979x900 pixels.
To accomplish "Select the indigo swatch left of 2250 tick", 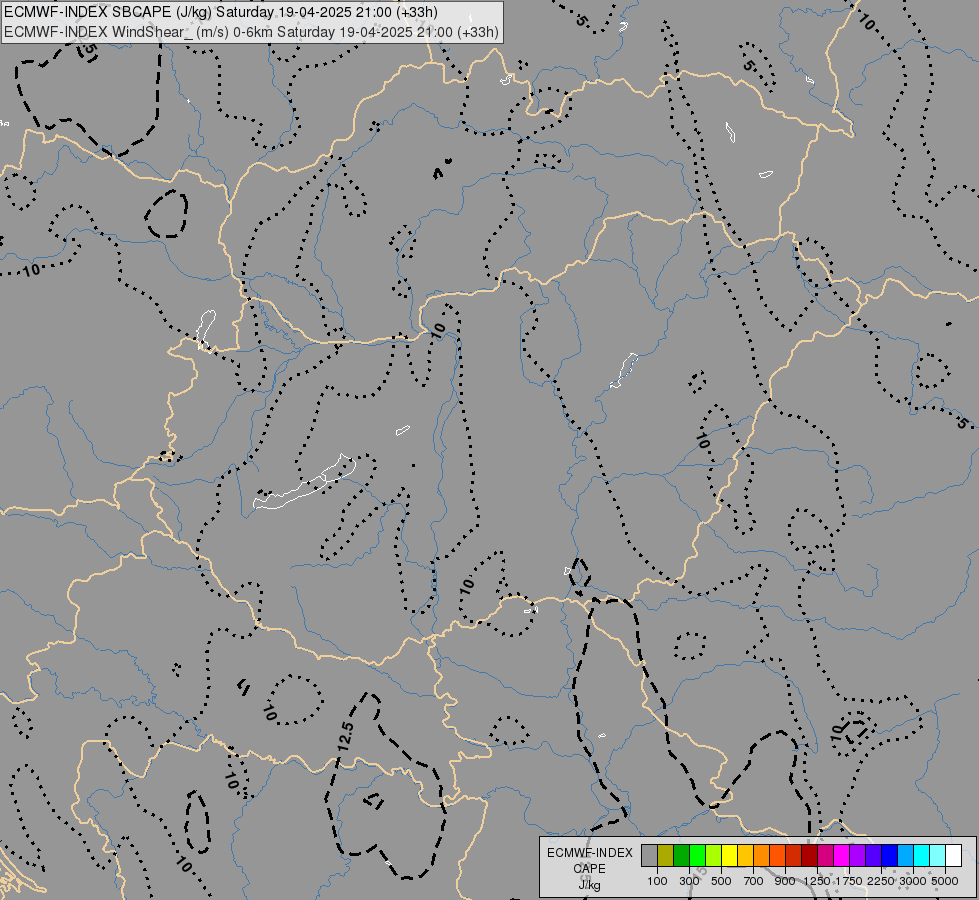I will [x=873, y=856].
